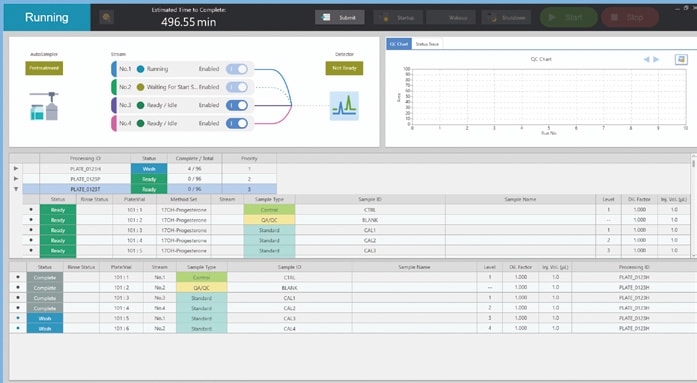Click the No.4 stream cell in lower table
Screen dimensions: 697x383
160,308
